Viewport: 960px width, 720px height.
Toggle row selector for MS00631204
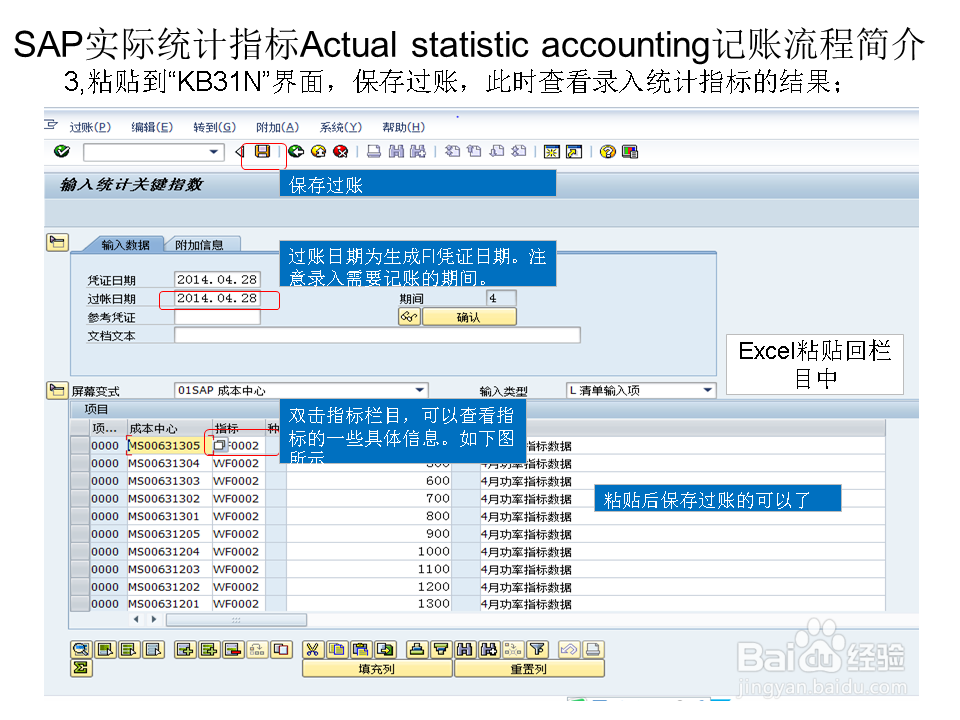tap(80, 551)
